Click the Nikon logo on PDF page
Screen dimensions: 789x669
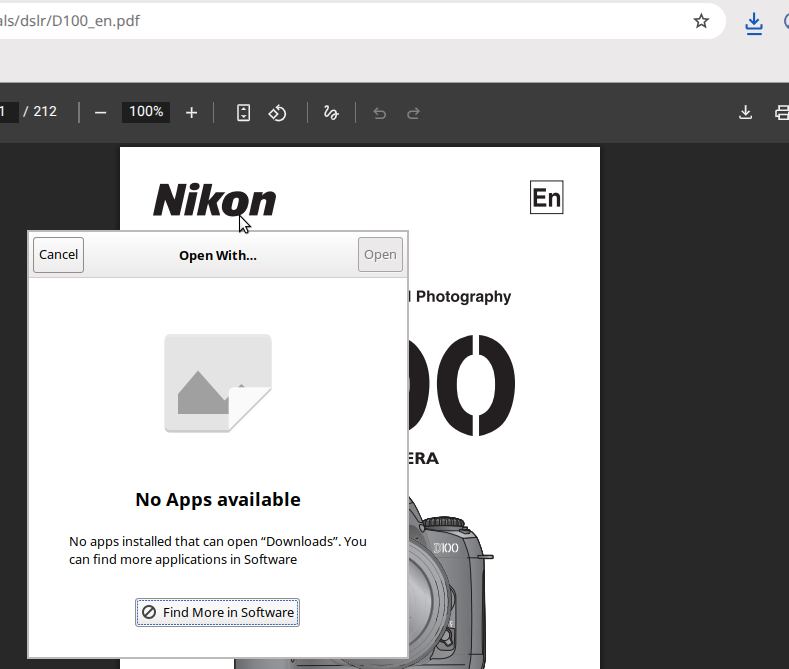coord(214,200)
